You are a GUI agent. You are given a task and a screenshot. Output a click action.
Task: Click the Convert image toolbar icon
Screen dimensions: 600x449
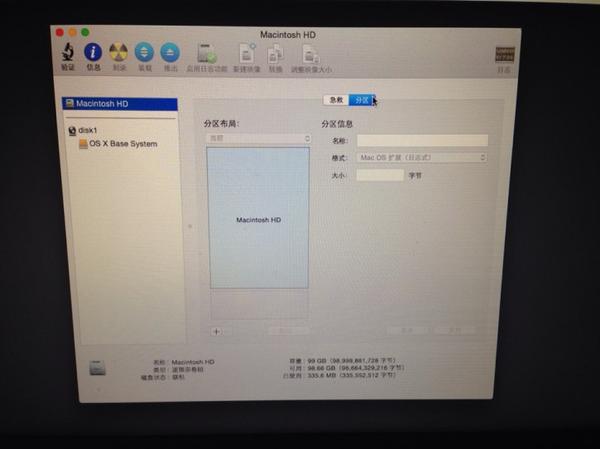pos(276,54)
